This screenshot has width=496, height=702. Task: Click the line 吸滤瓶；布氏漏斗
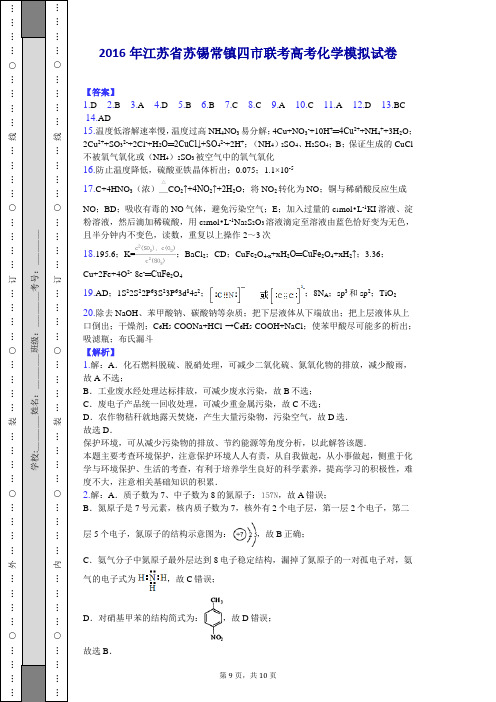click(118, 339)
